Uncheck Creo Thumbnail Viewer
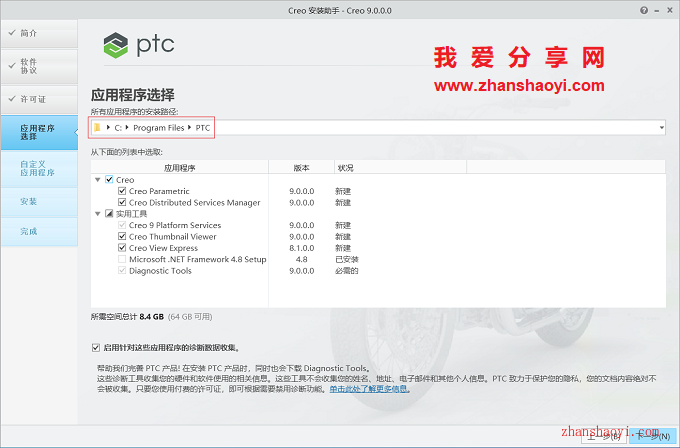The image size is (680, 448). [x=122, y=236]
